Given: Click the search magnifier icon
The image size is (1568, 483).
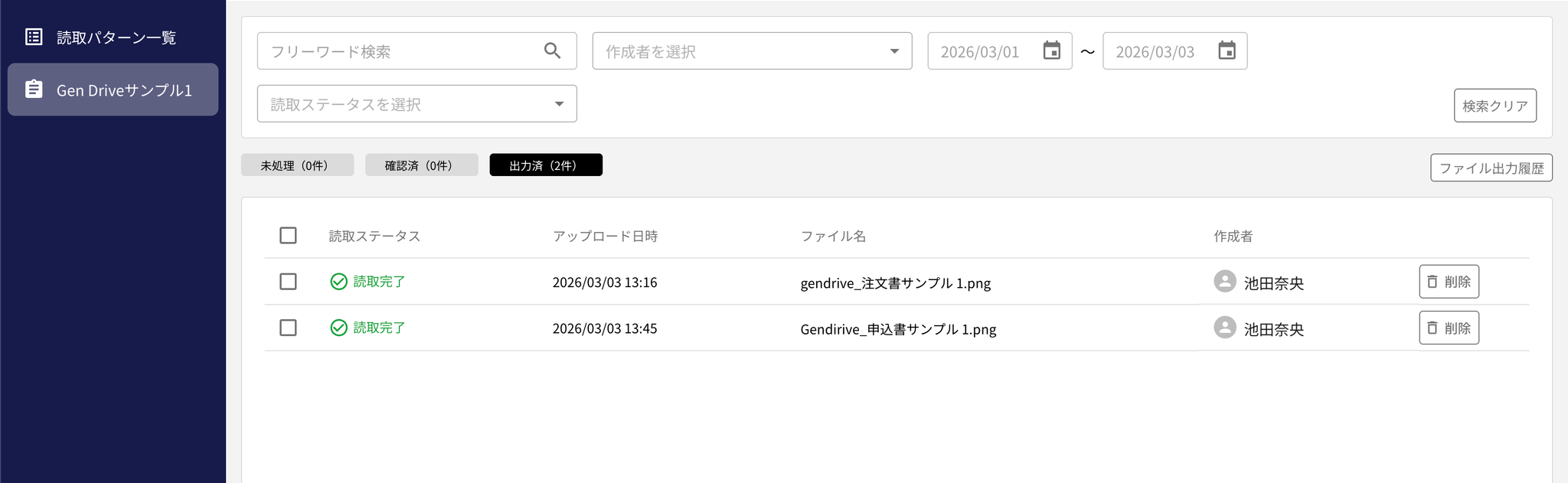Looking at the screenshot, I should (x=552, y=51).
